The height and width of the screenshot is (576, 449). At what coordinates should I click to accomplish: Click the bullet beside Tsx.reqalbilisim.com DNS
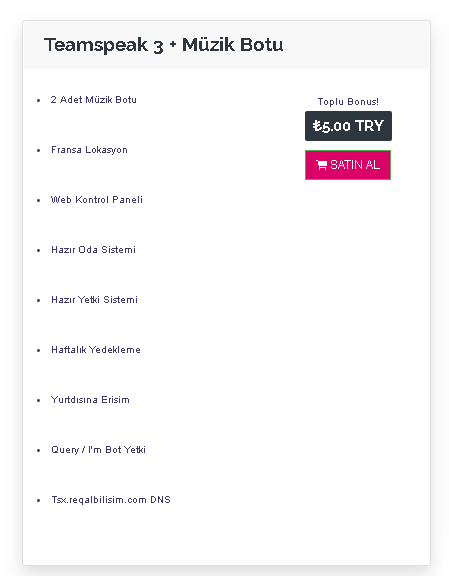39,500
